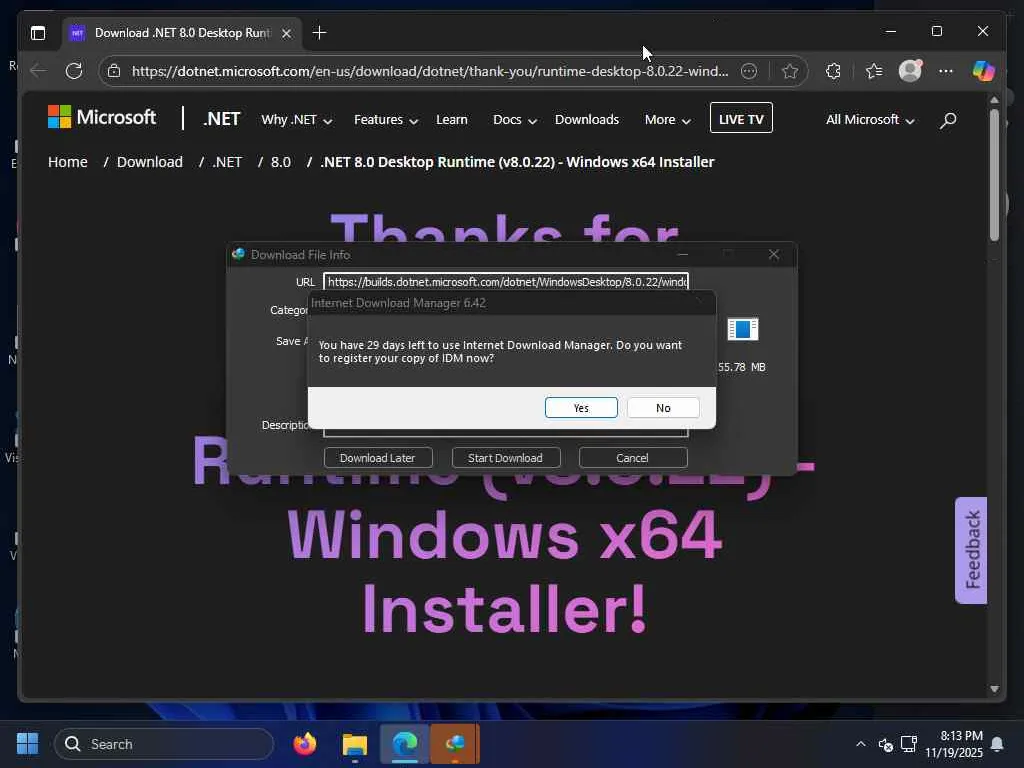Expand the Docs menu

click(515, 120)
